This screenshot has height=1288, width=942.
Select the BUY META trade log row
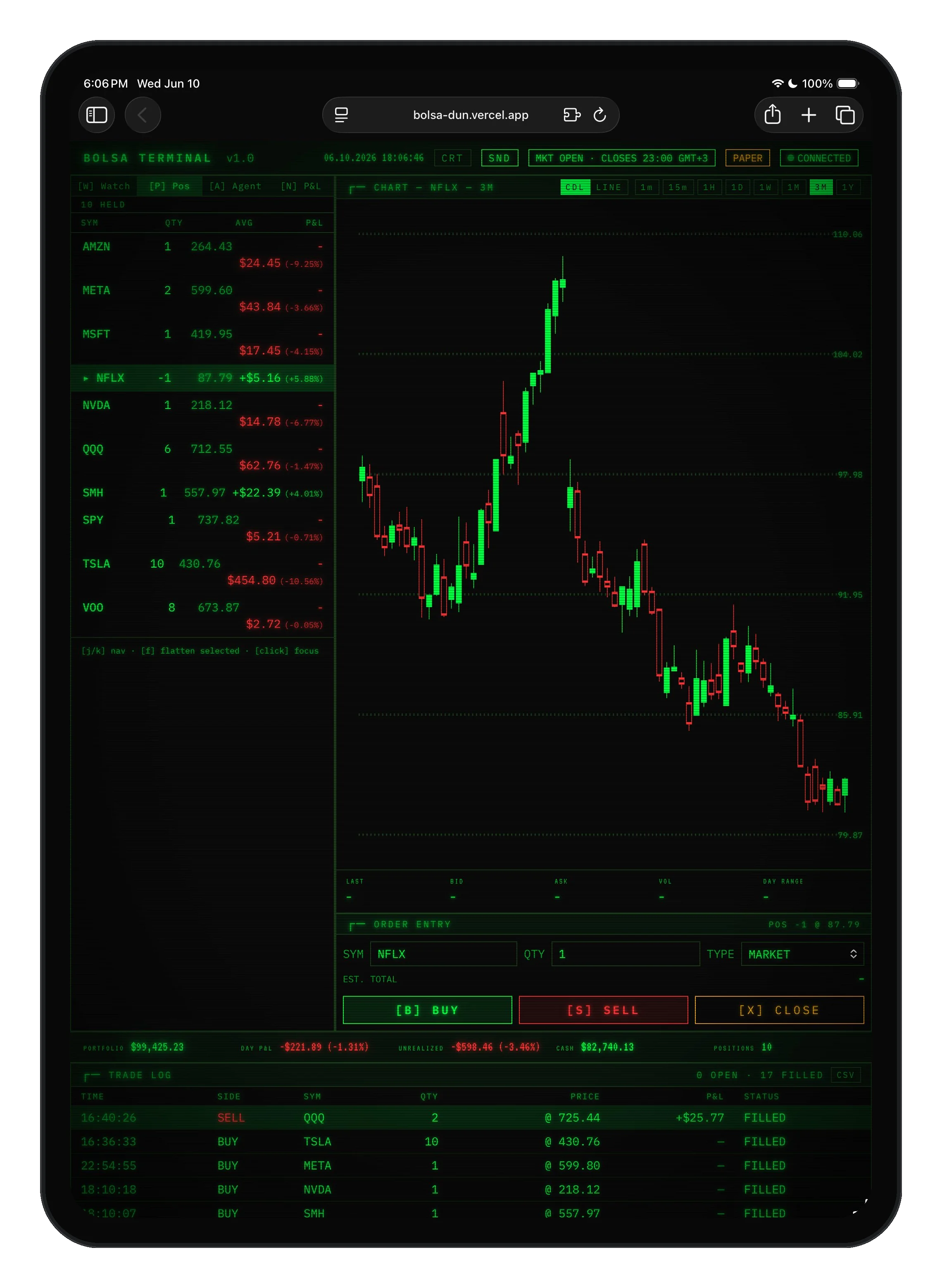[x=471, y=1165]
